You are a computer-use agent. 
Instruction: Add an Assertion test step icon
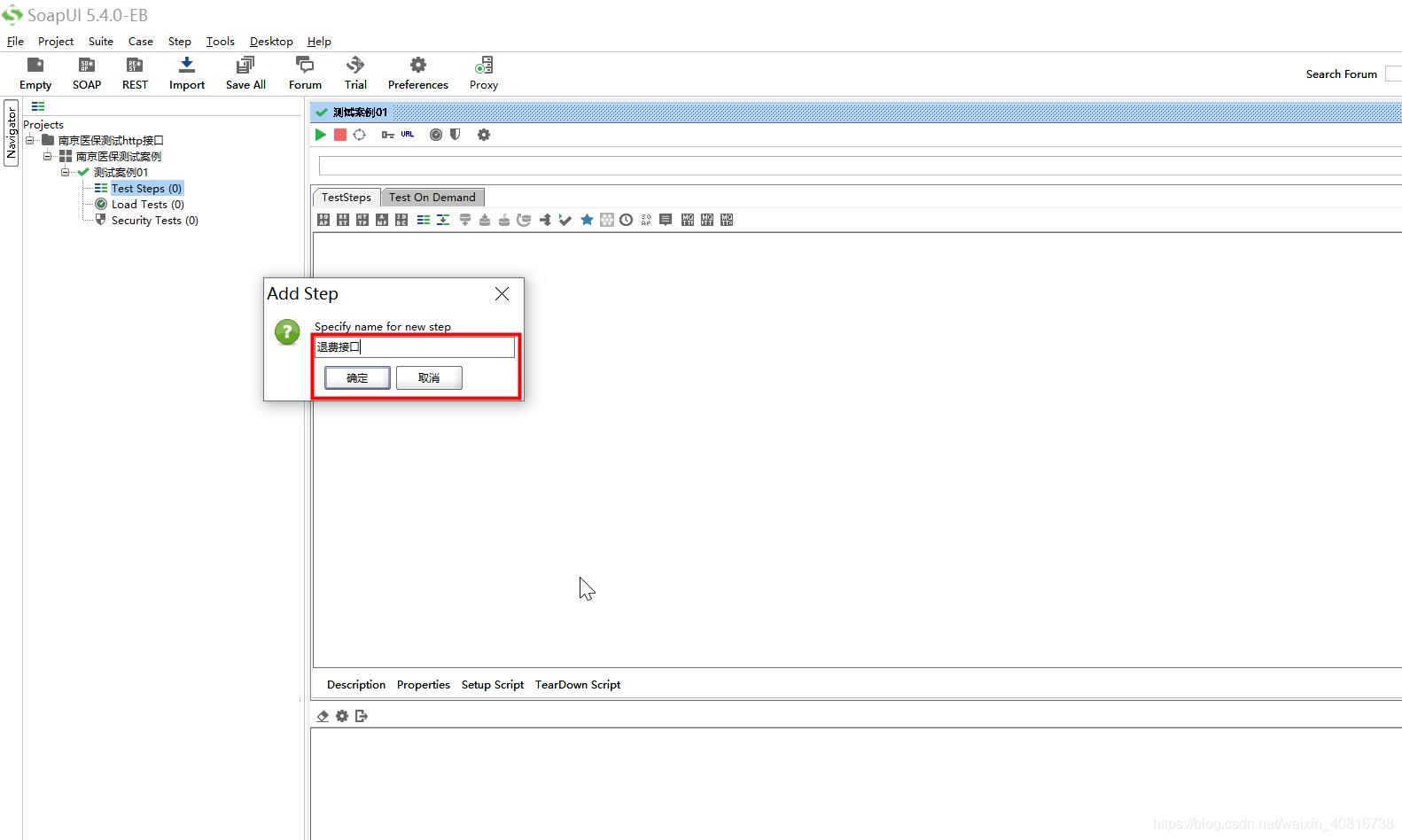607,220
